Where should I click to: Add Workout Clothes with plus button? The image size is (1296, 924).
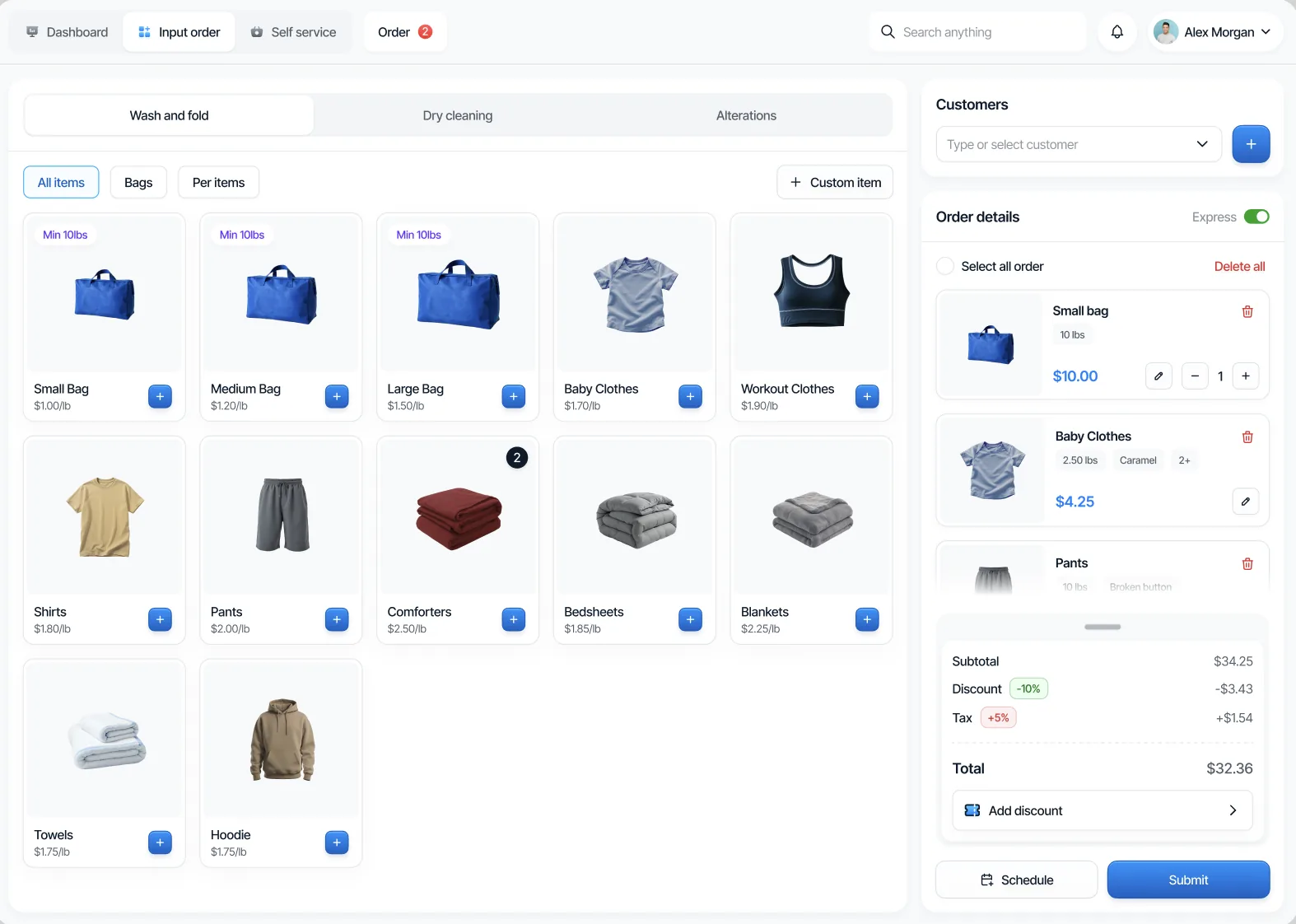coord(867,396)
